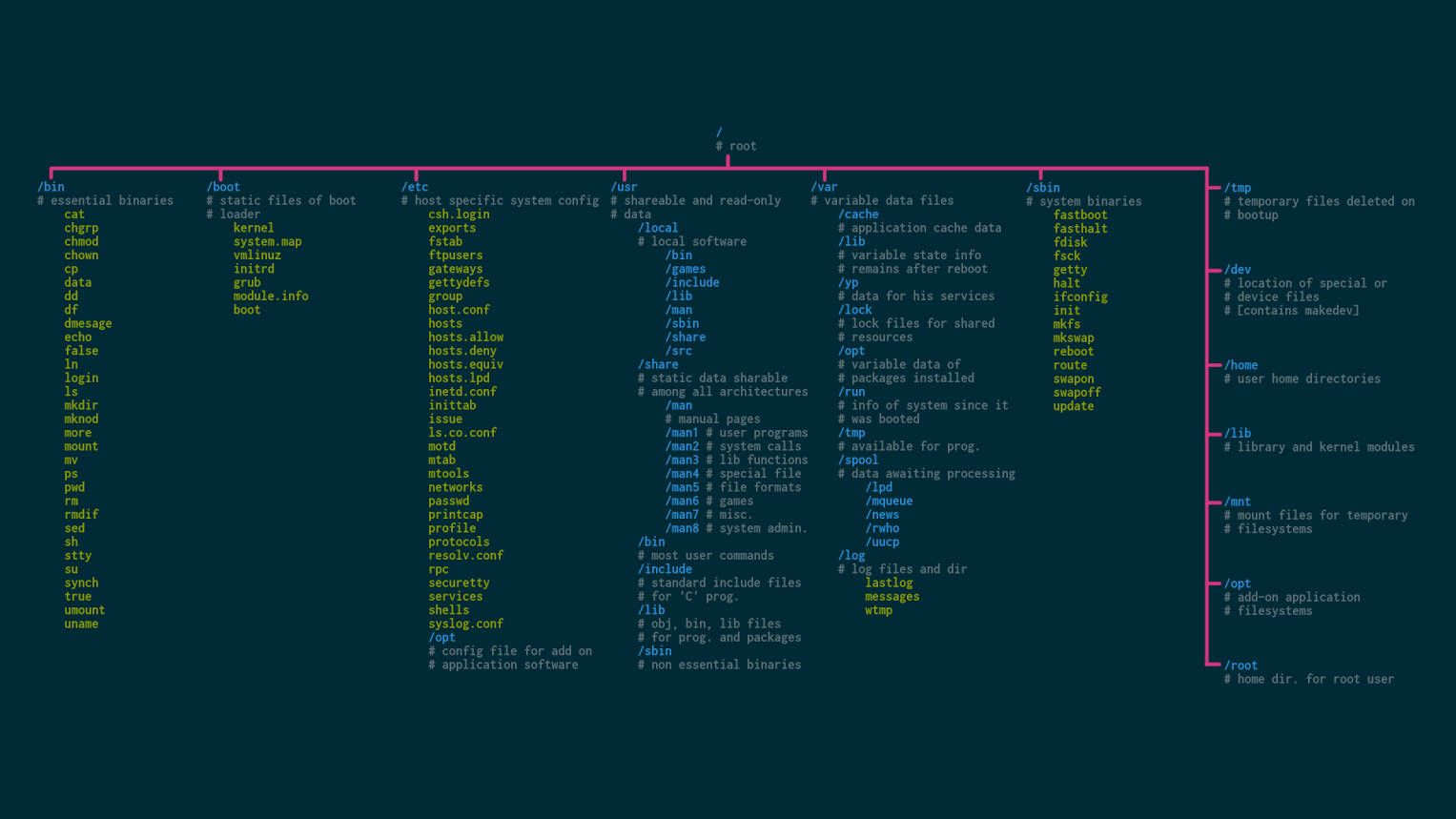Select the 'syslog.conf' file name

click(465, 624)
